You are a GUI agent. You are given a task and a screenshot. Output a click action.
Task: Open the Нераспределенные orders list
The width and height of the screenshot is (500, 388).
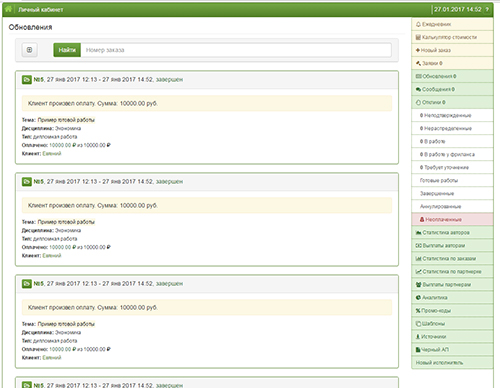click(452, 128)
